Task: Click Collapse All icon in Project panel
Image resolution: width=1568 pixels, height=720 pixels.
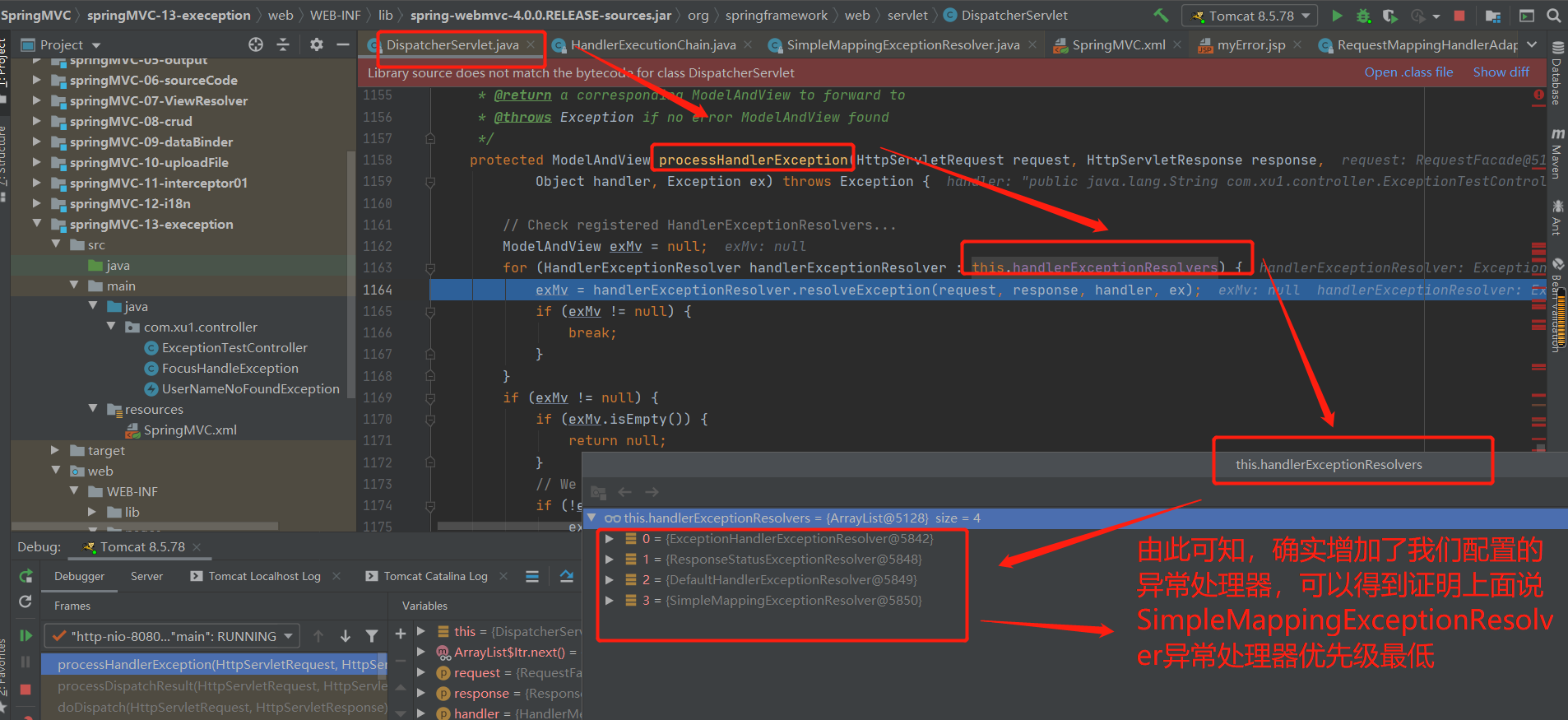Action: coord(283,44)
